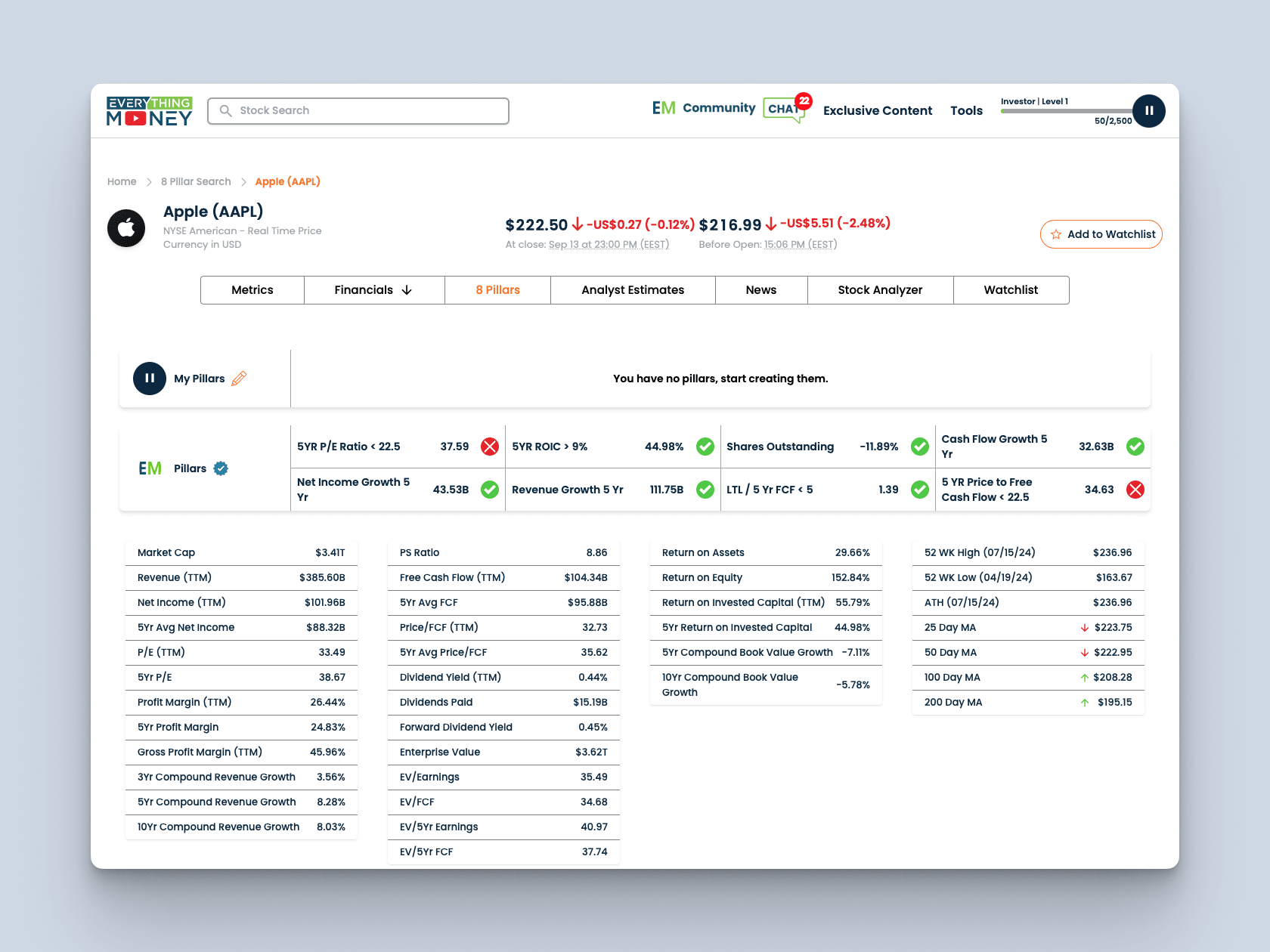Click the Return on Assets 29.66% row
Screen dimensions: 1270x952
(x=766, y=553)
